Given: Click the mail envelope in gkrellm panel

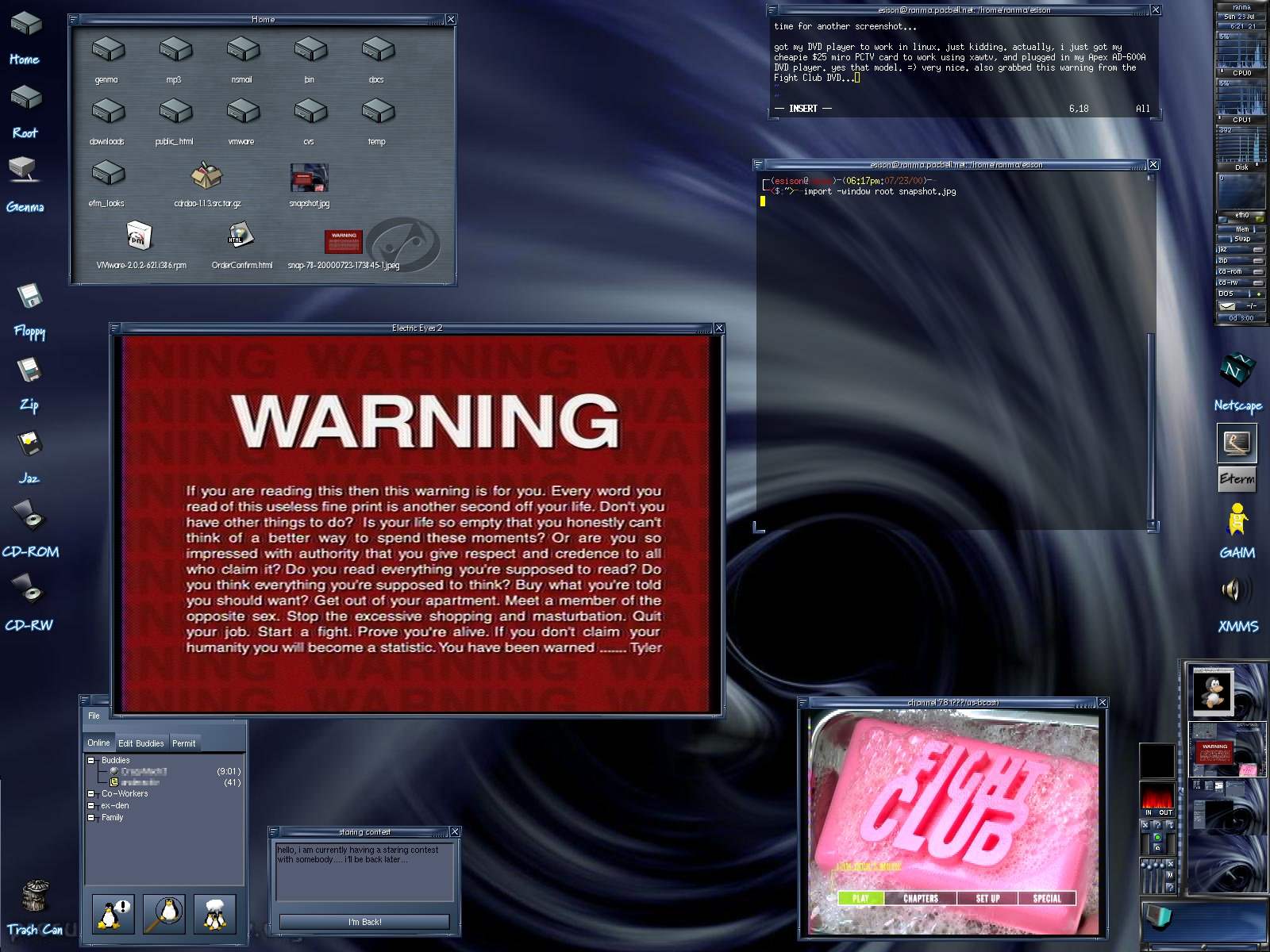Looking at the screenshot, I should point(1227,305).
